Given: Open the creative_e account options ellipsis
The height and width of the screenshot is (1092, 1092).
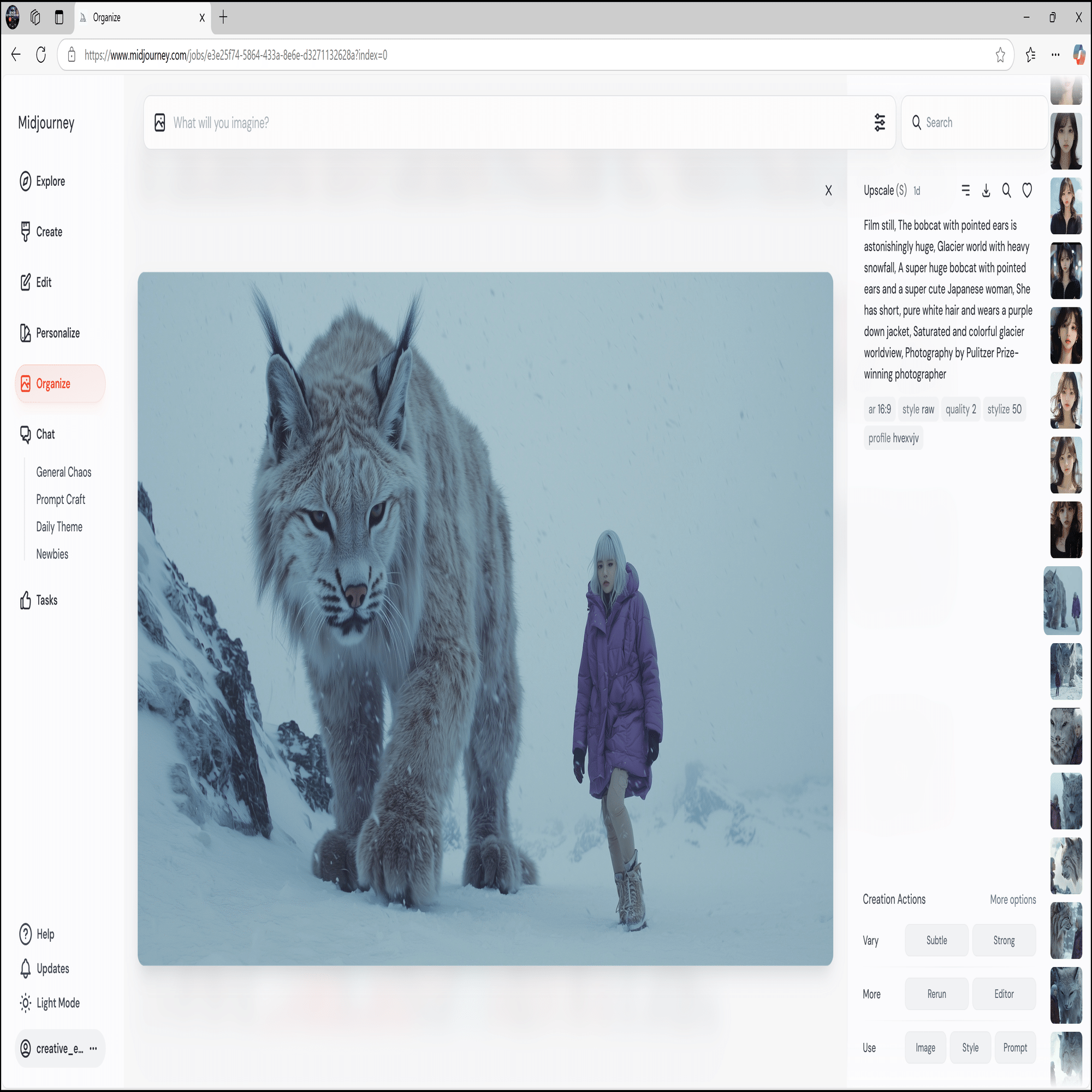Looking at the screenshot, I should (x=93, y=1048).
